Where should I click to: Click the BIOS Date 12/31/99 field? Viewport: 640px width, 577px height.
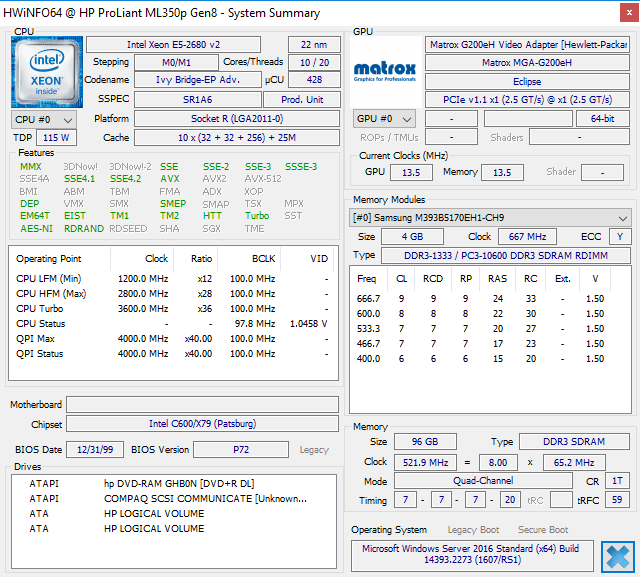pos(95,450)
